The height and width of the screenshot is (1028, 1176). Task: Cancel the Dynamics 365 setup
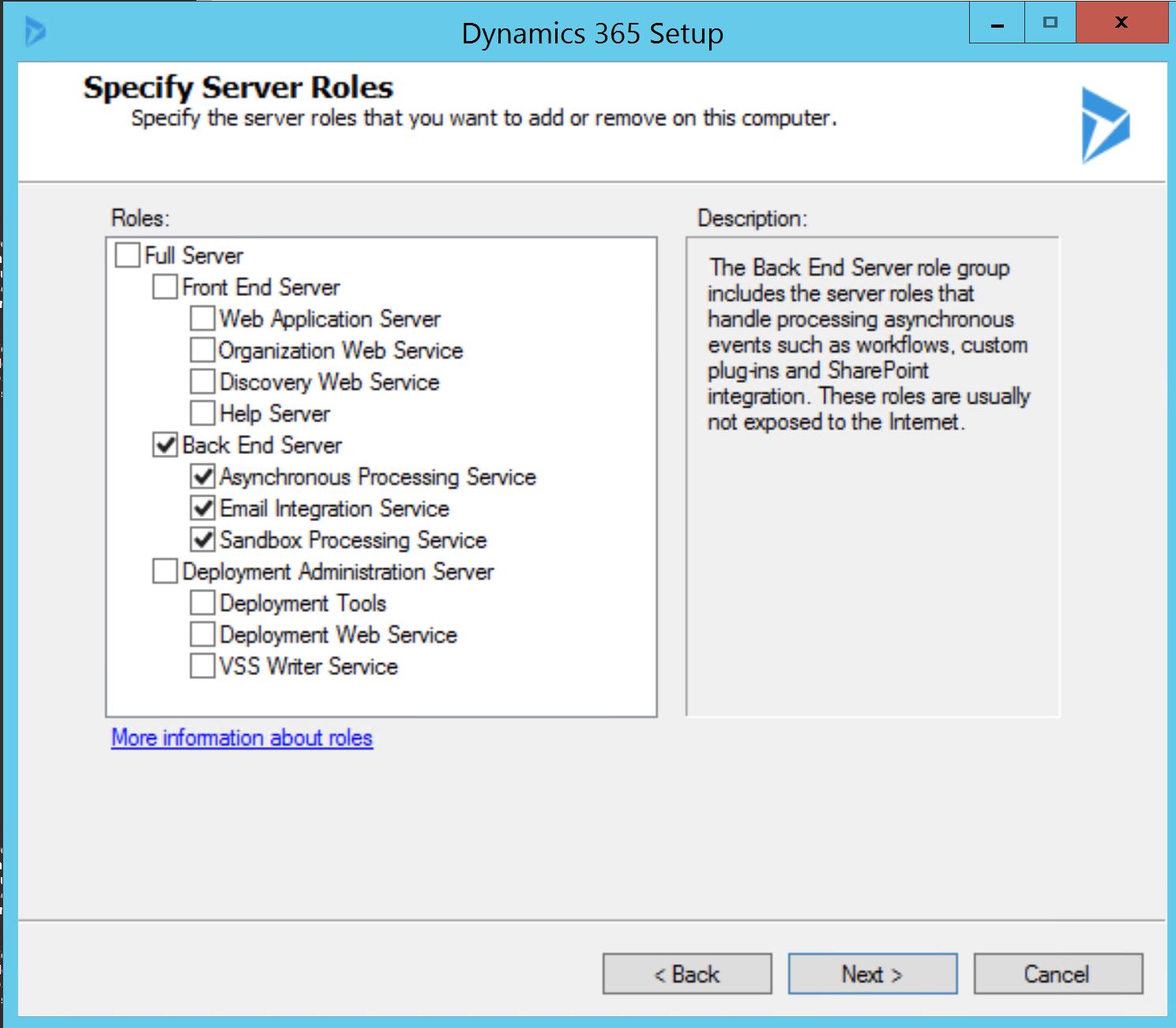(x=1058, y=974)
